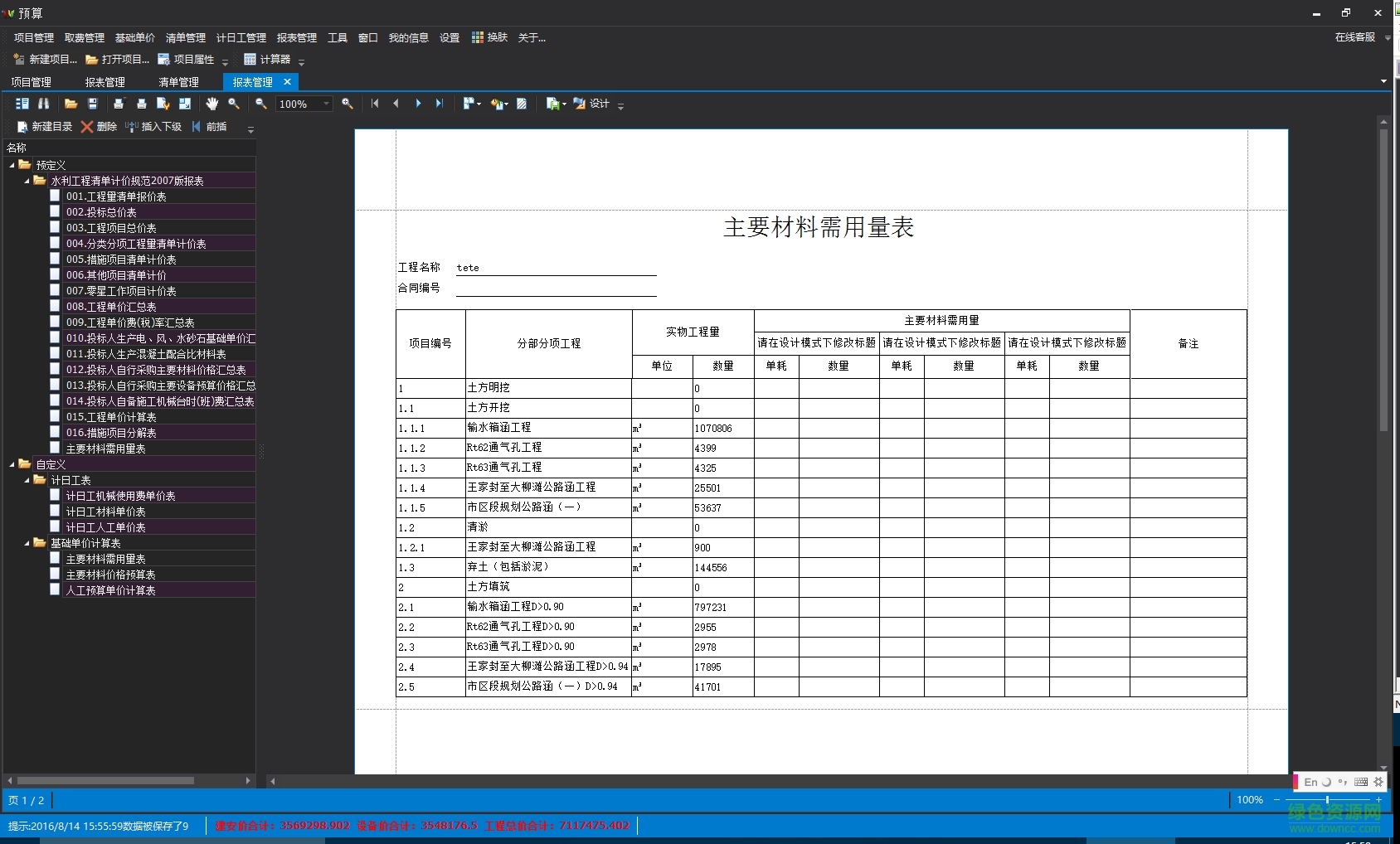
Task: Click the open folder icon in report toolbar
Action: pyautogui.click(x=70, y=104)
